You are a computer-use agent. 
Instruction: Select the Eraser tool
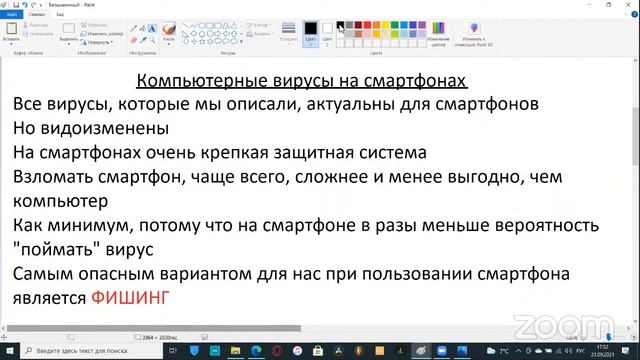133,40
